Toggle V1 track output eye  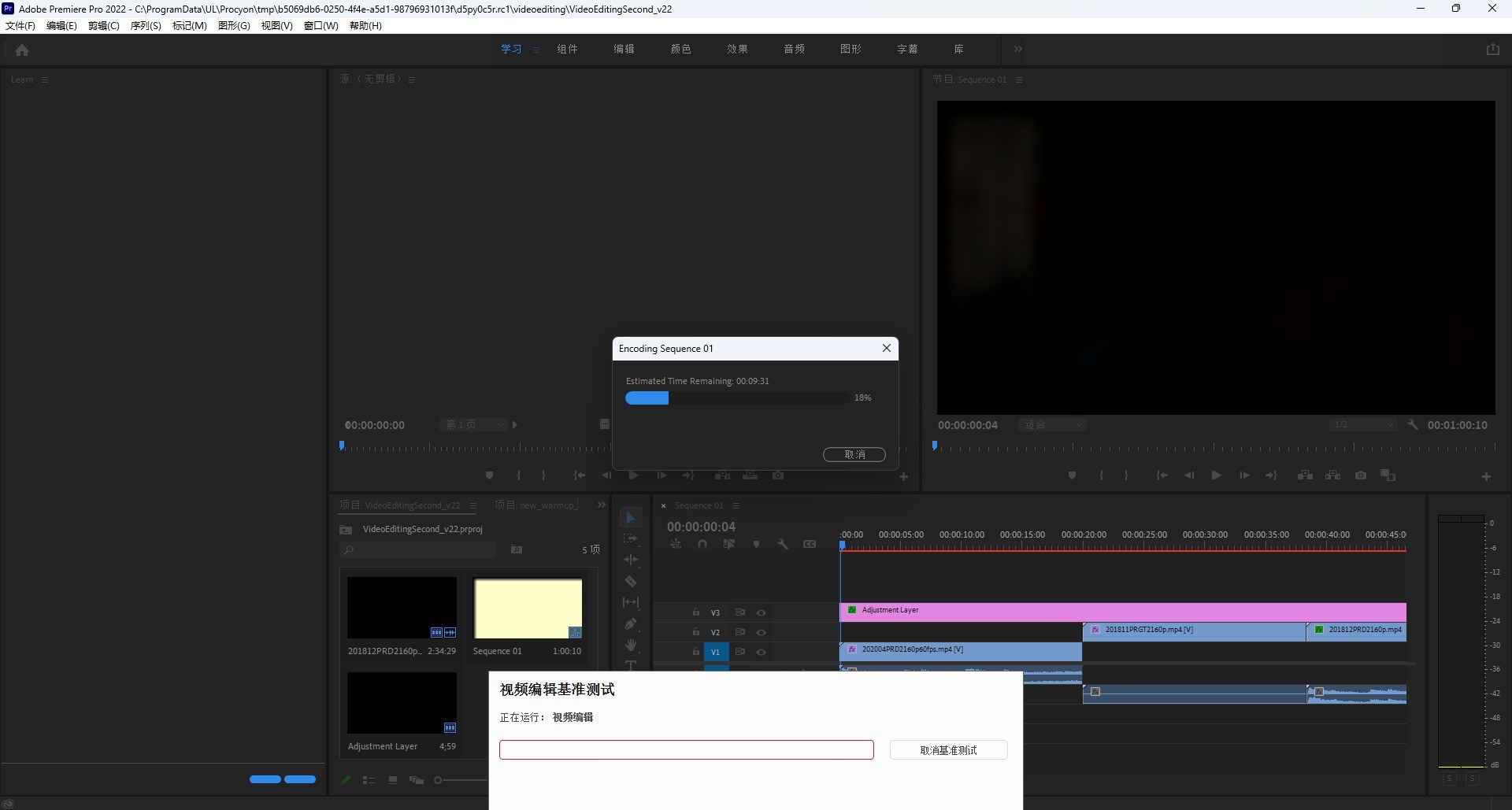[x=761, y=652]
